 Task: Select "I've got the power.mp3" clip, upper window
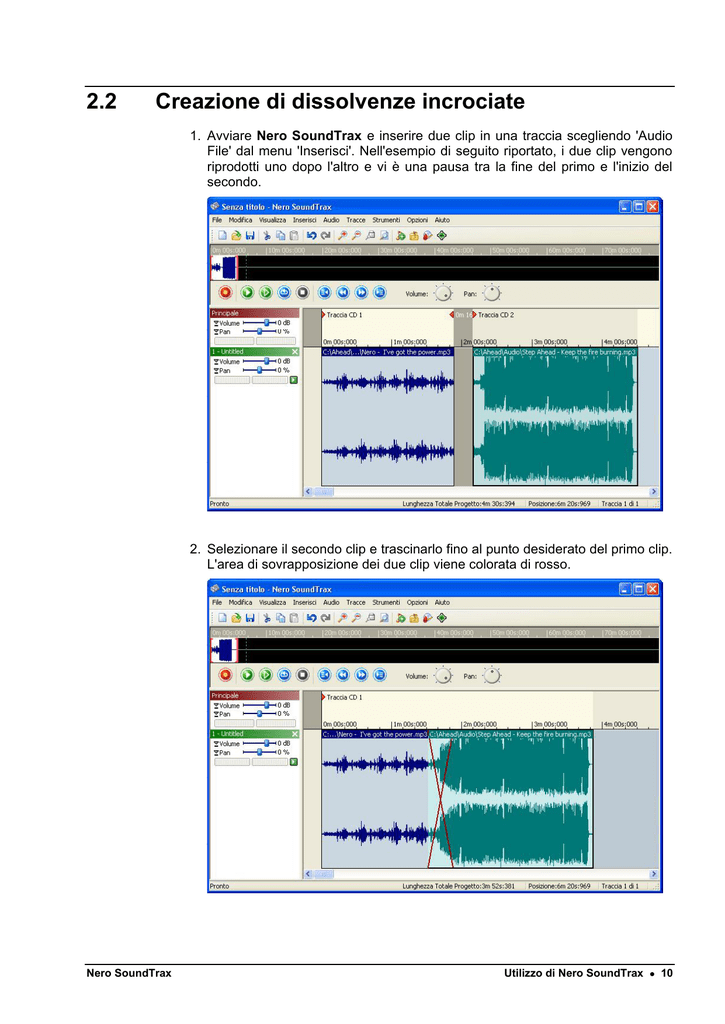coord(388,417)
